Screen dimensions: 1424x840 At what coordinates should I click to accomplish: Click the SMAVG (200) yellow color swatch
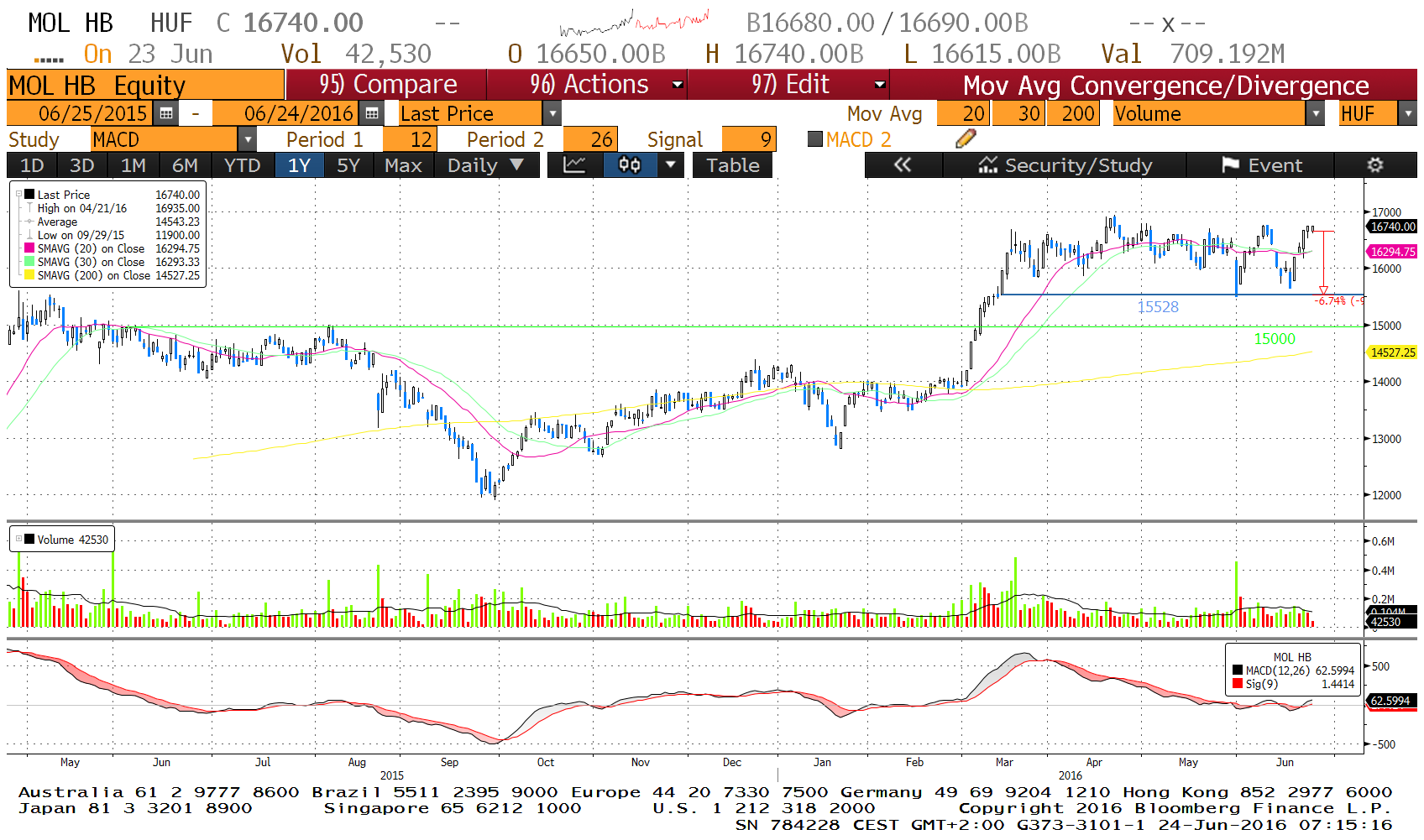pyautogui.click(x=29, y=275)
